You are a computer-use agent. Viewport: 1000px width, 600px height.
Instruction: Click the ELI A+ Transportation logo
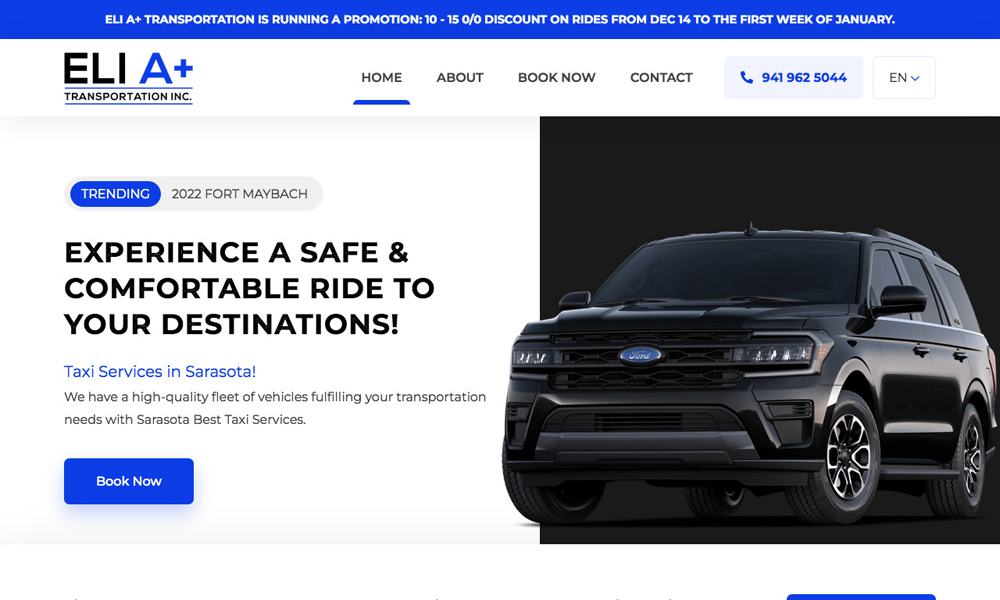coord(128,78)
